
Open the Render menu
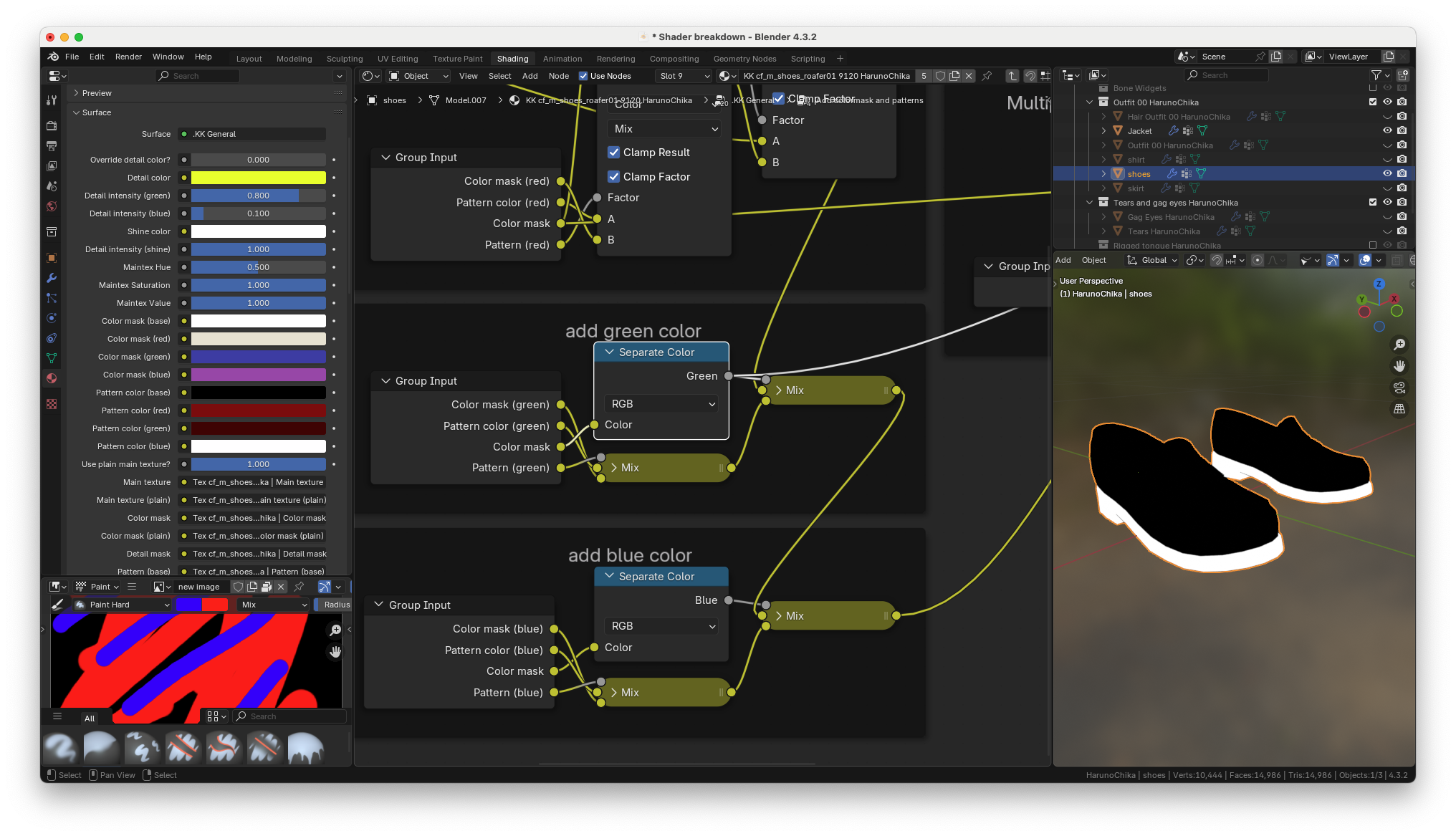[128, 57]
